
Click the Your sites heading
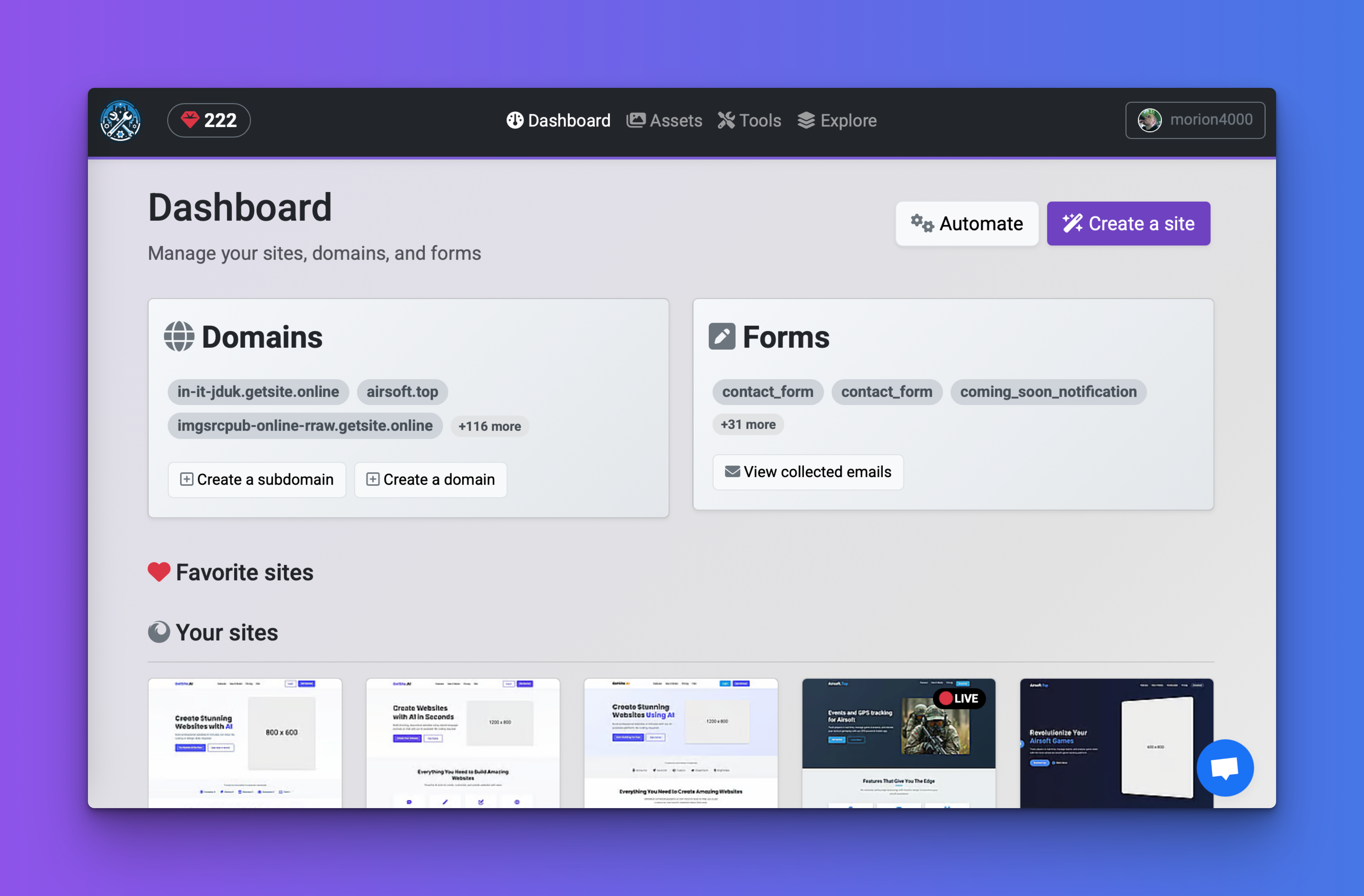[227, 632]
